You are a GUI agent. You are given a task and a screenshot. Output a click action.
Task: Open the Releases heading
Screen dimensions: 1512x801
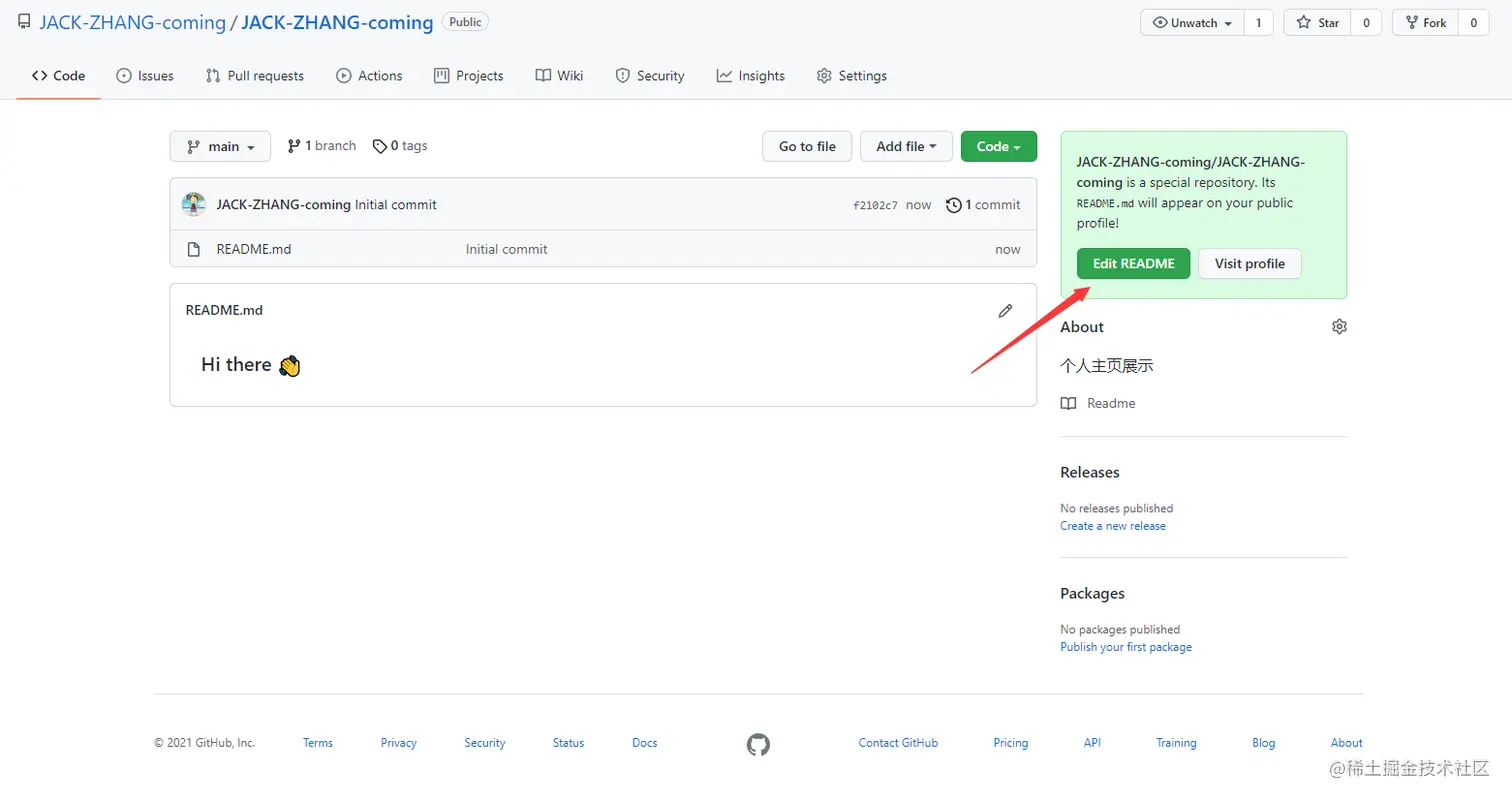click(1090, 472)
